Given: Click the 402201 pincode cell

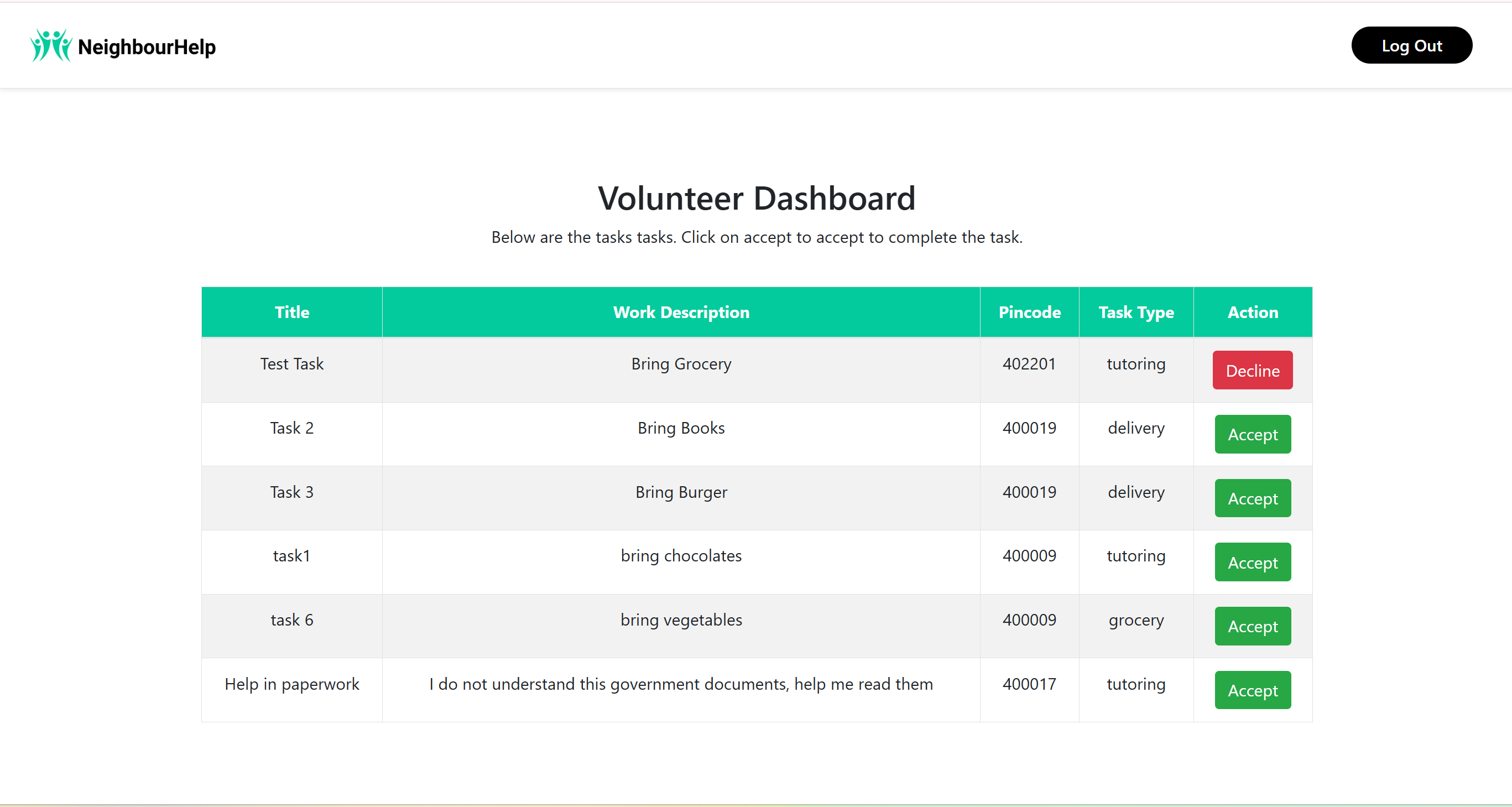Looking at the screenshot, I should [x=1029, y=364].
